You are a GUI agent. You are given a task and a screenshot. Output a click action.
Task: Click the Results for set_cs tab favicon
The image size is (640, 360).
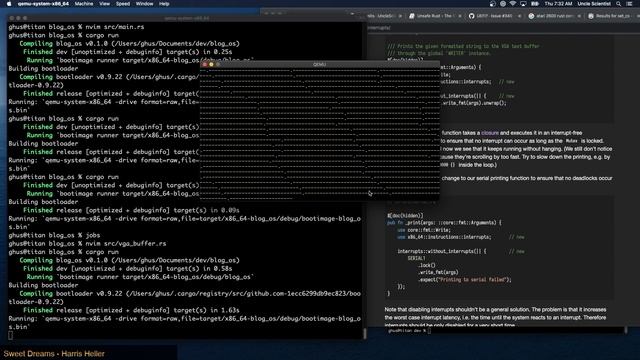(x=591, y=16)
